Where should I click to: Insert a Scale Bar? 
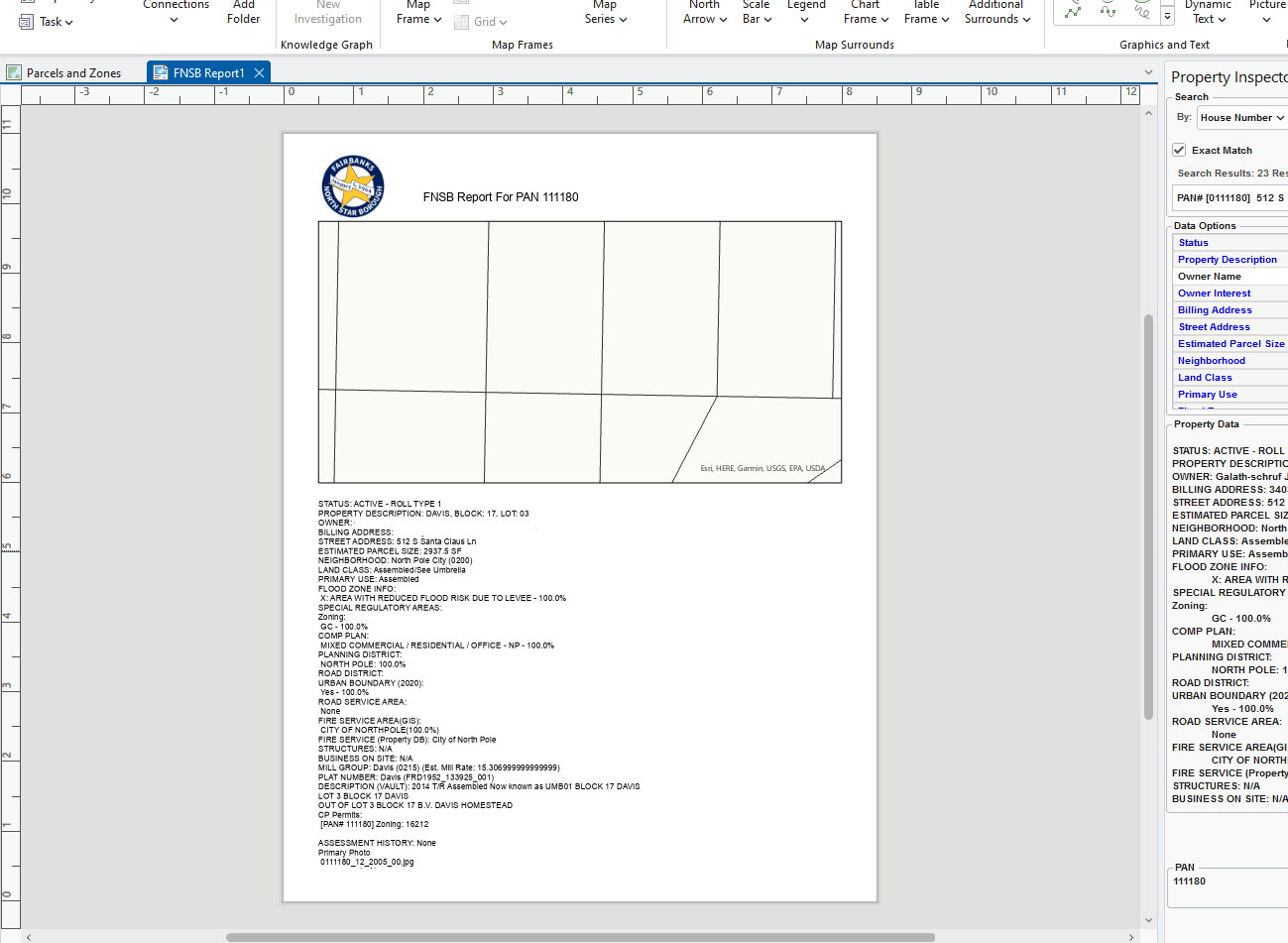pos(756,13)
